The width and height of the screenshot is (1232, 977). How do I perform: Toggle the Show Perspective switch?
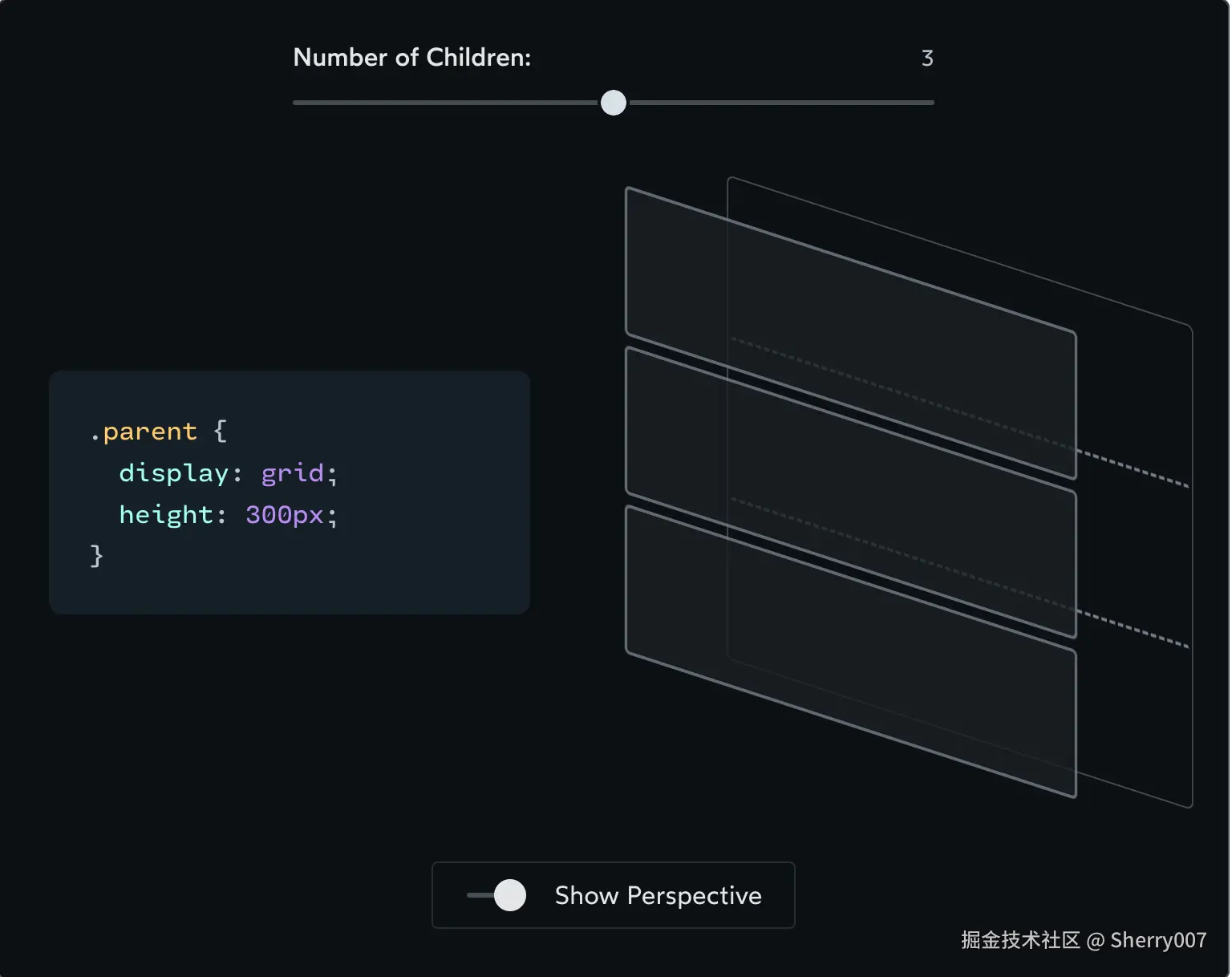tap(497, 895)
